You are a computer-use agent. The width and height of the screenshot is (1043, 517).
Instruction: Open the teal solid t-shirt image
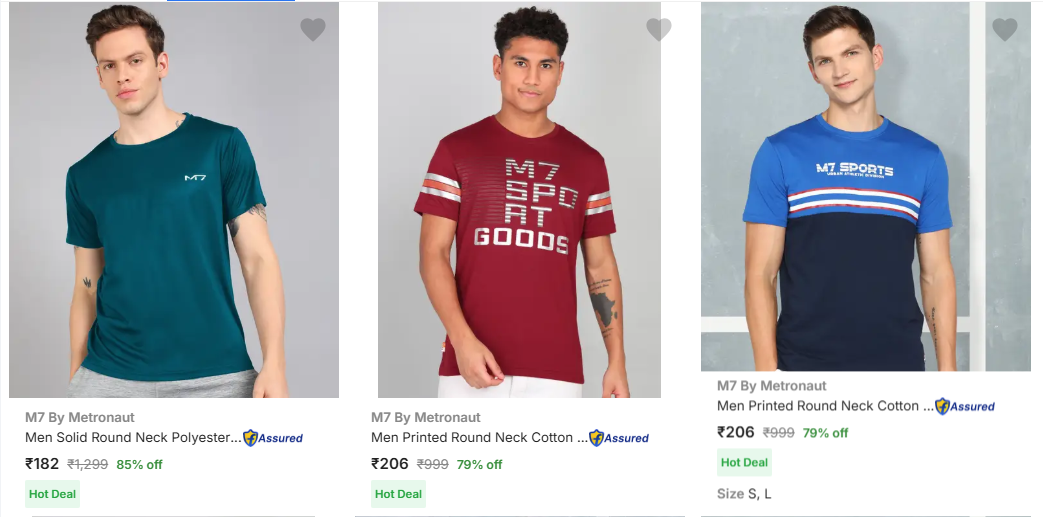tap(174, 200)
